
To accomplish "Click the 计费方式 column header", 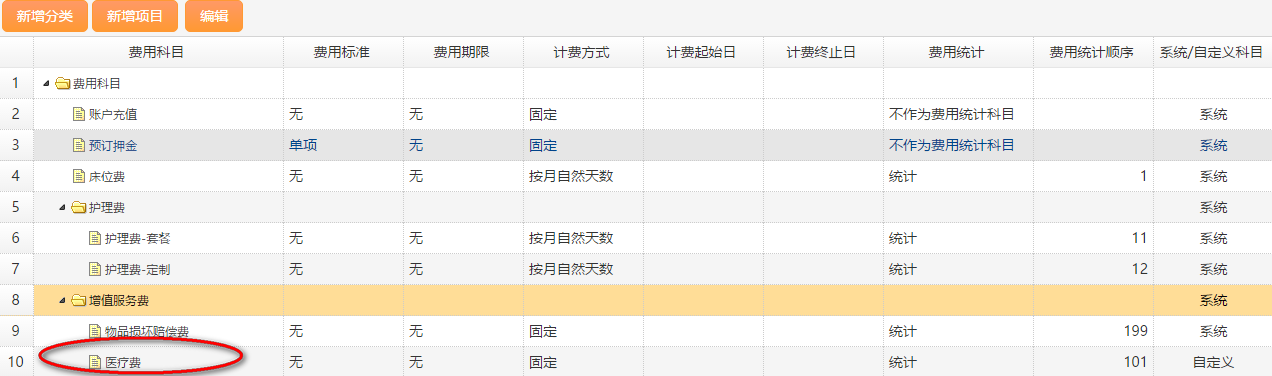I will click(583, 52).
